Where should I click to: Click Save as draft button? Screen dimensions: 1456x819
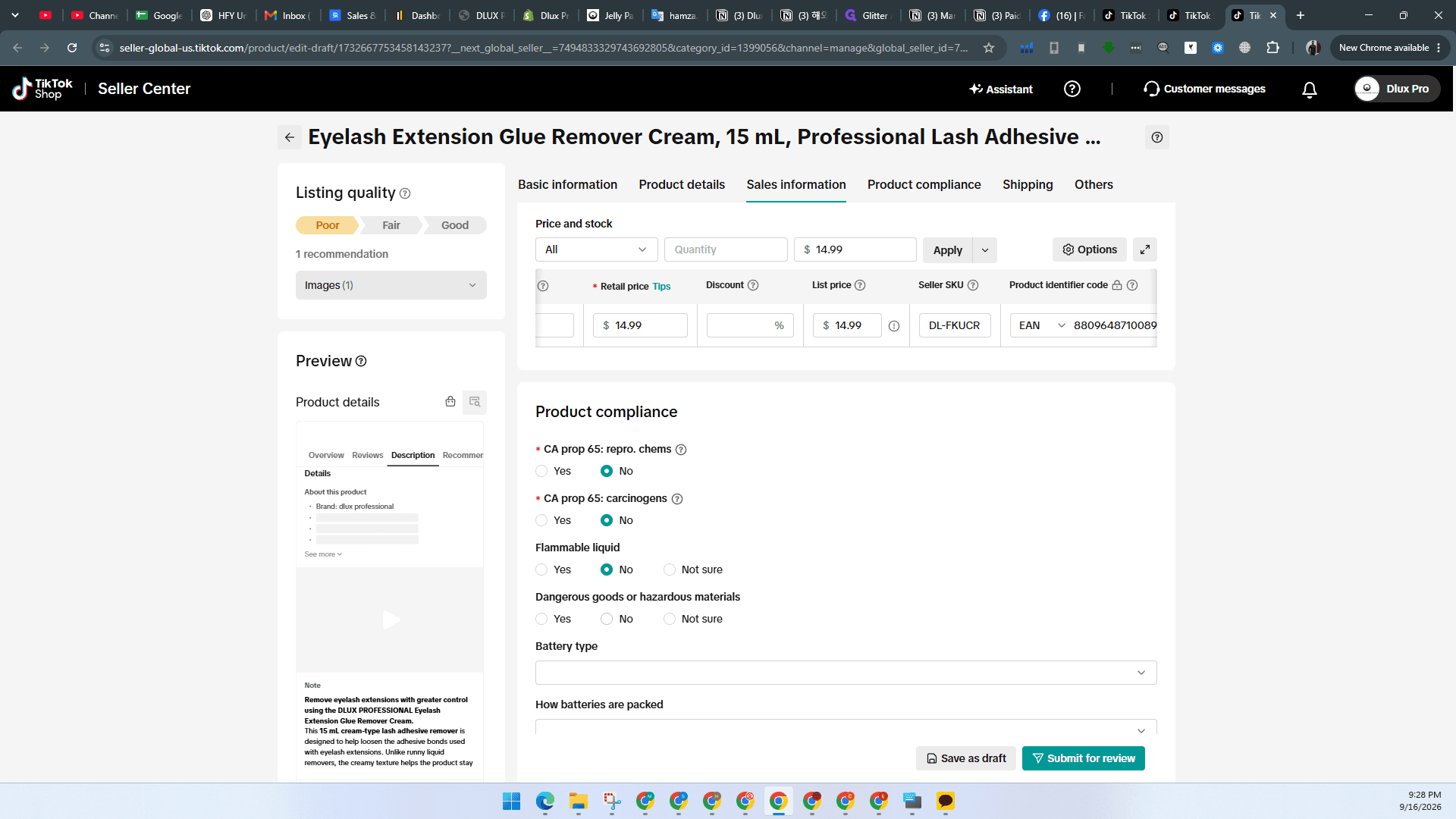tap(966, 758)
